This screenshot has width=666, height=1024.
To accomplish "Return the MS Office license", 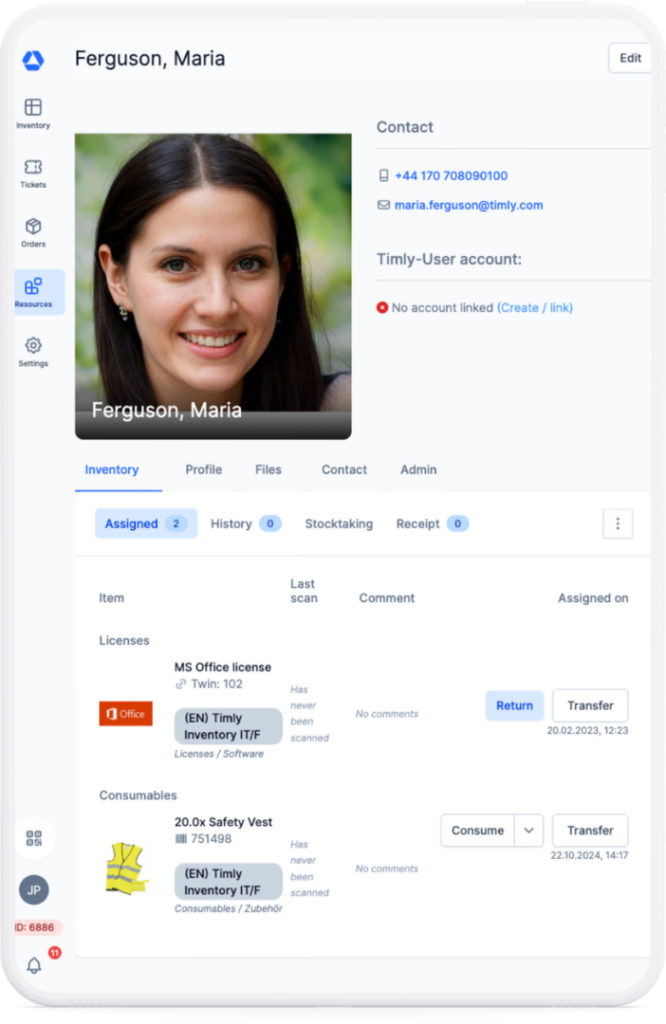I will tap(514, 705).
